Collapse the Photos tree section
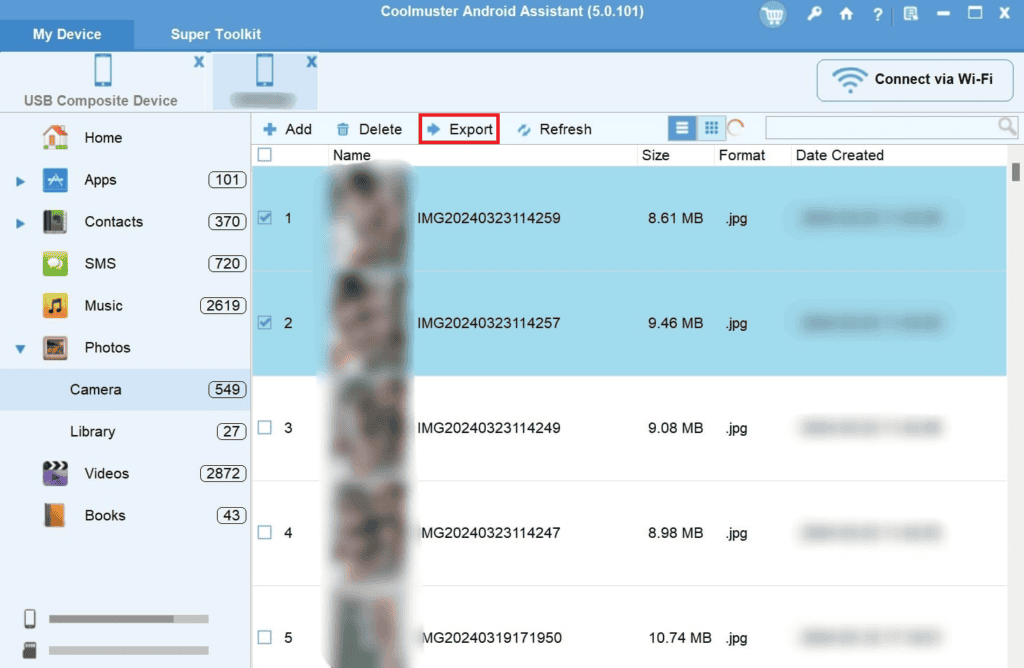Image resolution: width=1024 pixels, height=668 pixels. (21, 349)
